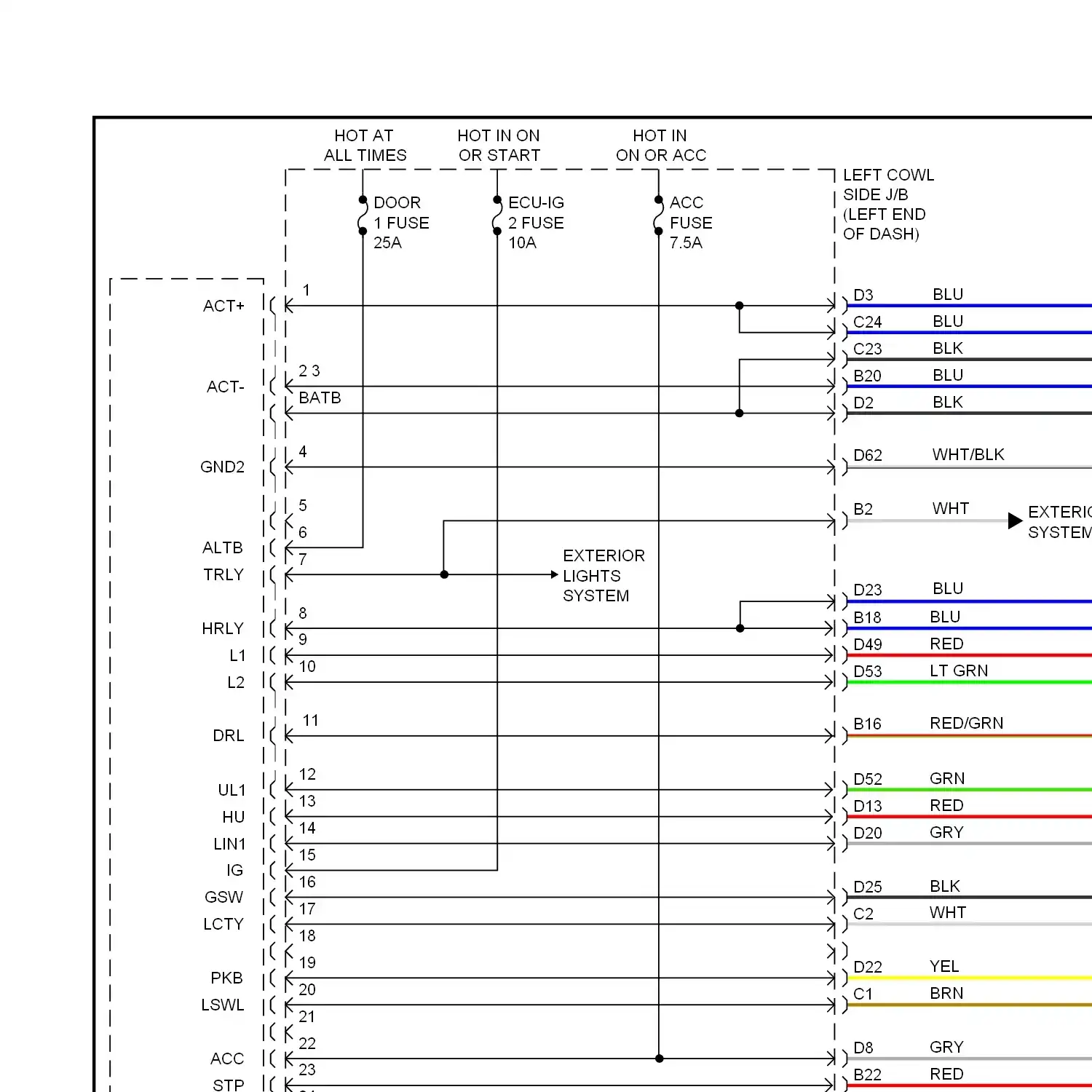Click the GSW terminal label
The width and height of the screenshot is (1092, 1092).
click(223, 897)
